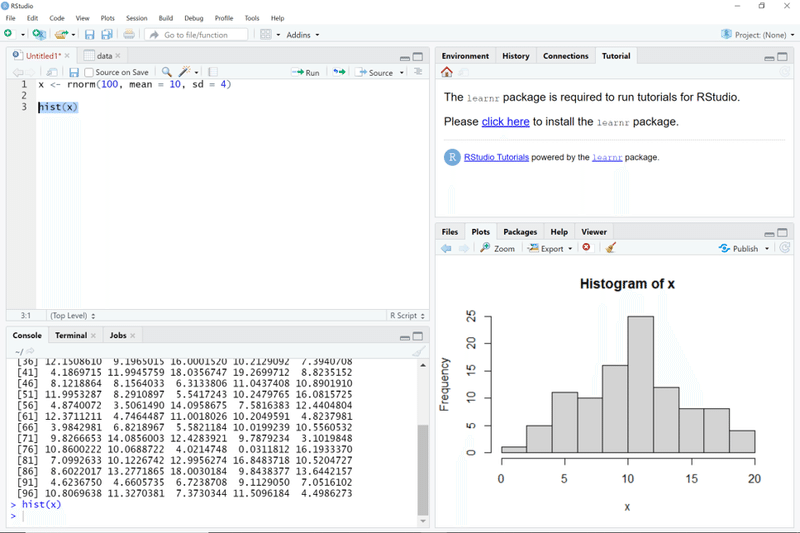Click the Re-run previous code icon

339,72
